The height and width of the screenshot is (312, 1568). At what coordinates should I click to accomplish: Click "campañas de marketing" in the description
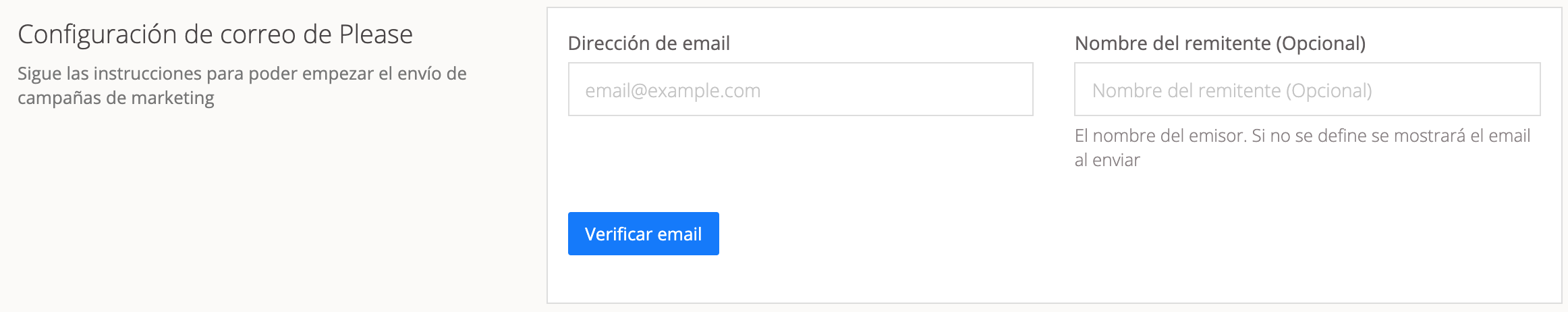coord(115,99)
